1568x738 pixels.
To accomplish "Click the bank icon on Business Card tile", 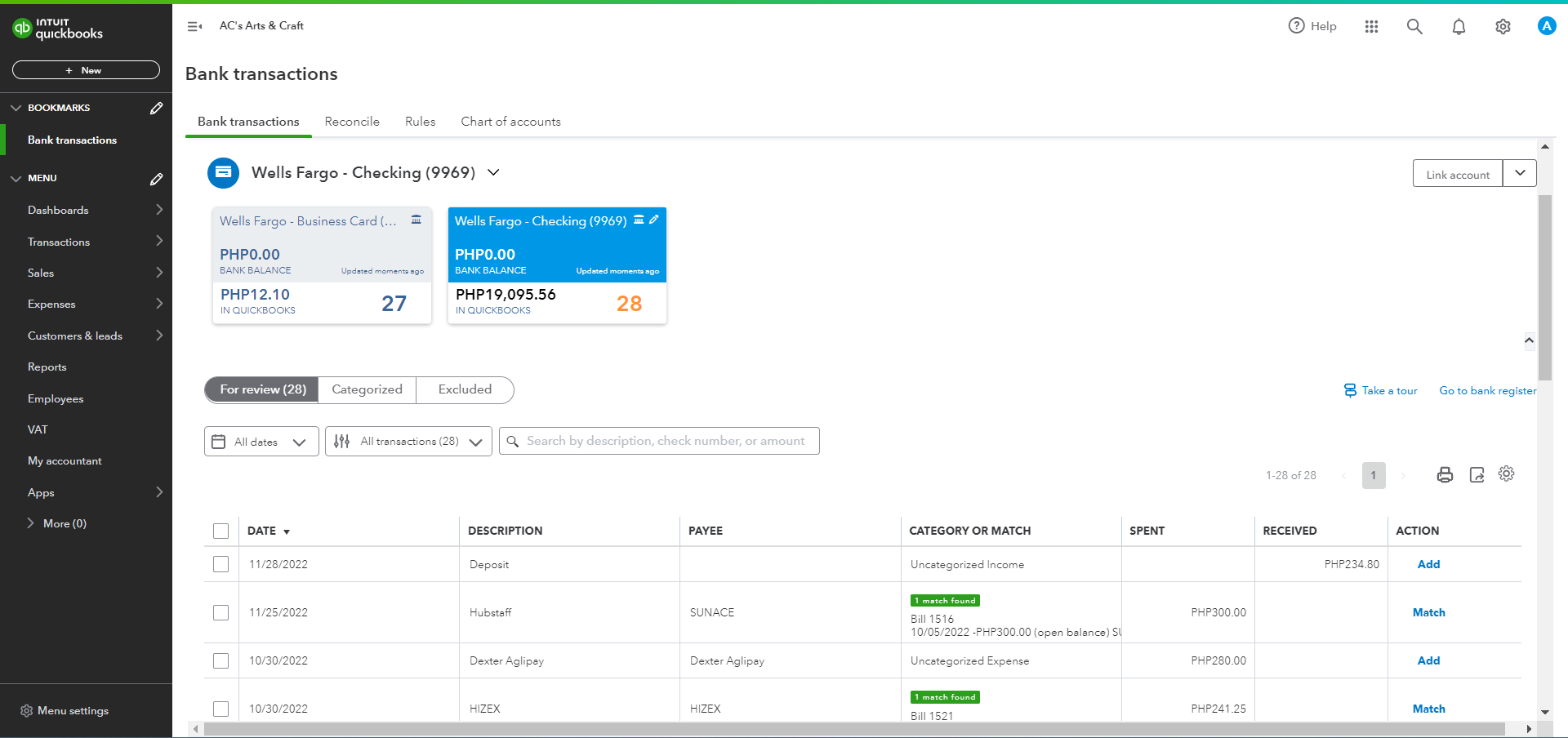I will tap(416, 220).
